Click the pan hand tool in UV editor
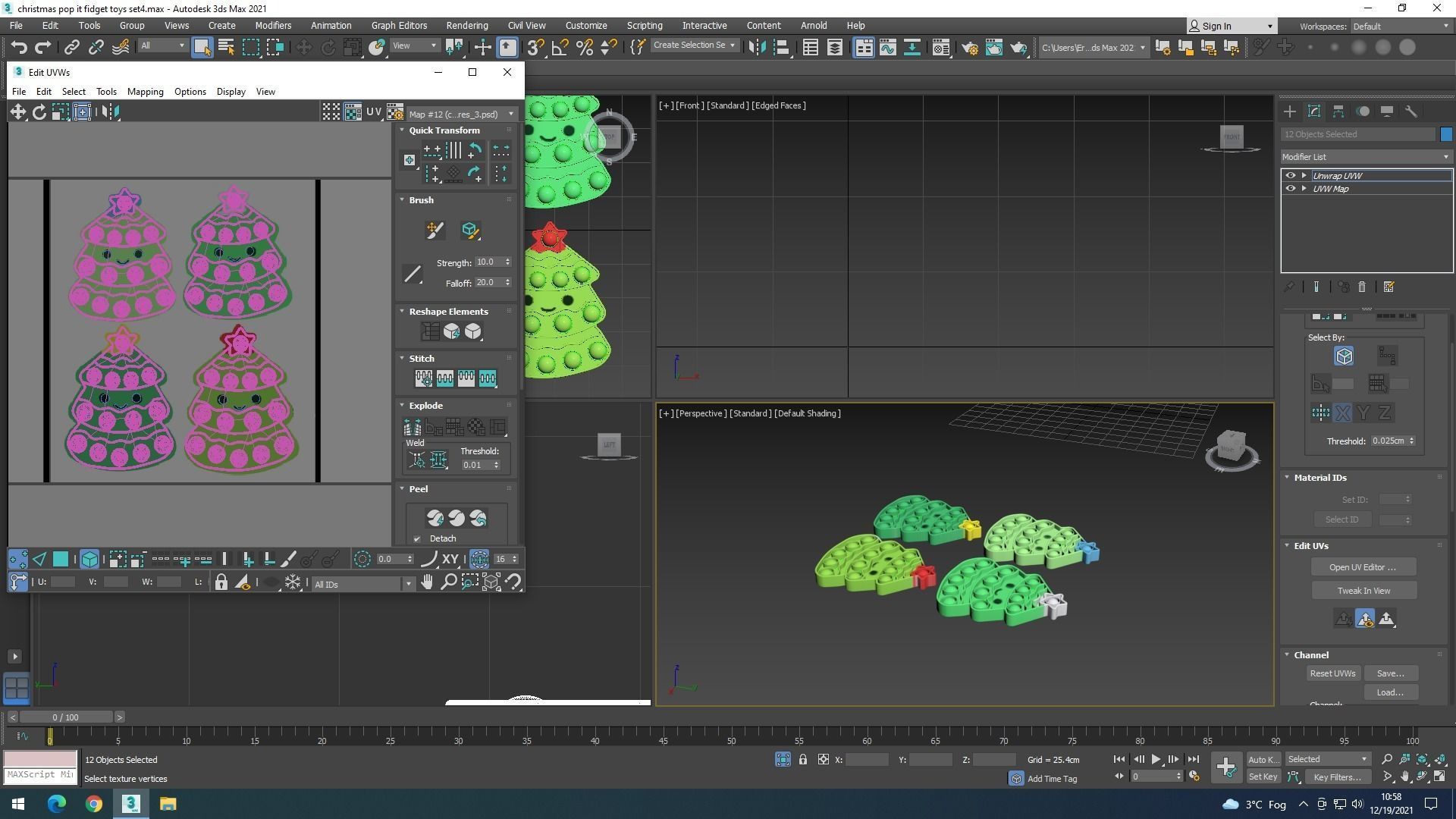Screen dimensions: 1456x819 point(427,582)
